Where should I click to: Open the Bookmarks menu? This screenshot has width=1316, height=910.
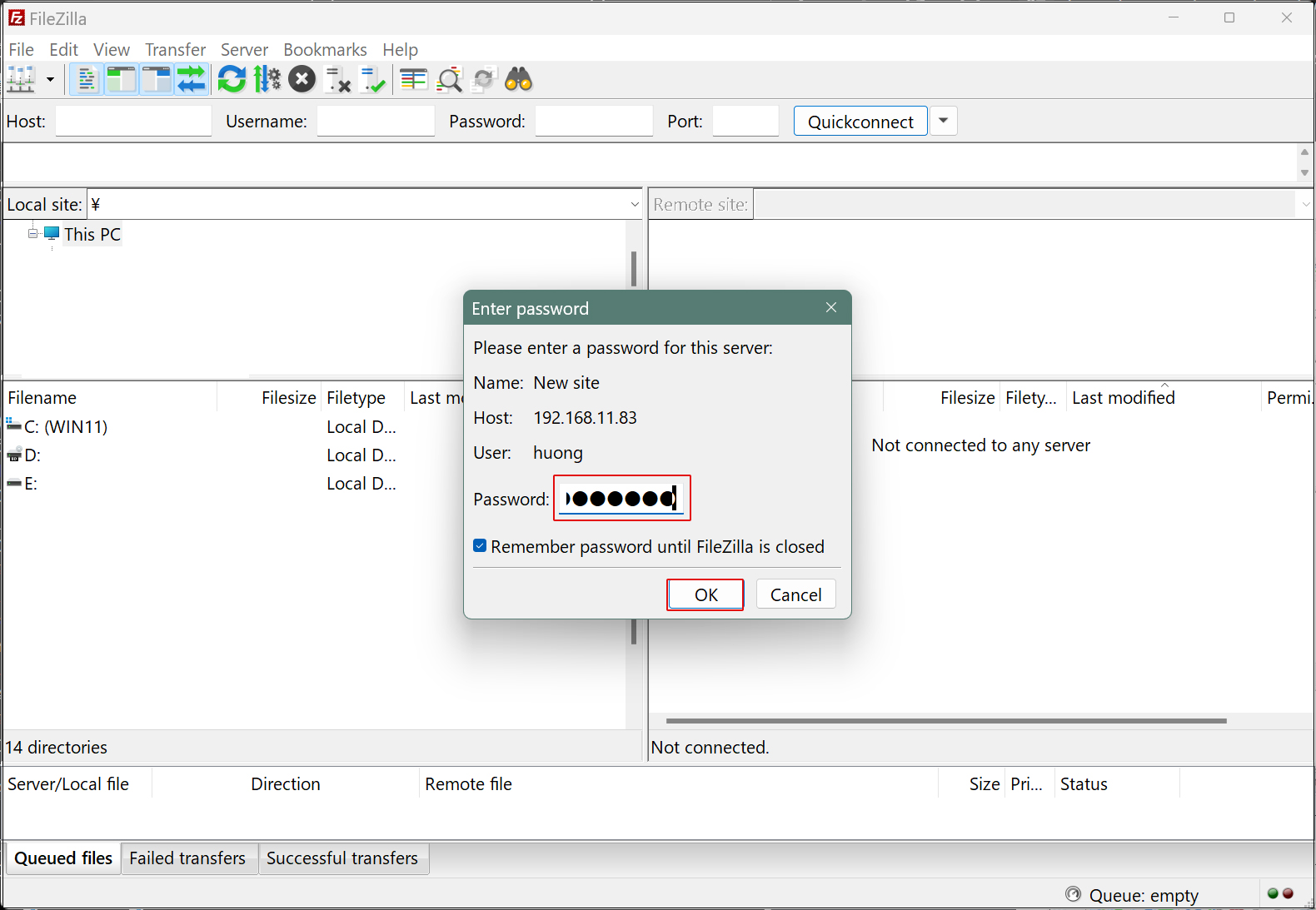coord(326,50)
